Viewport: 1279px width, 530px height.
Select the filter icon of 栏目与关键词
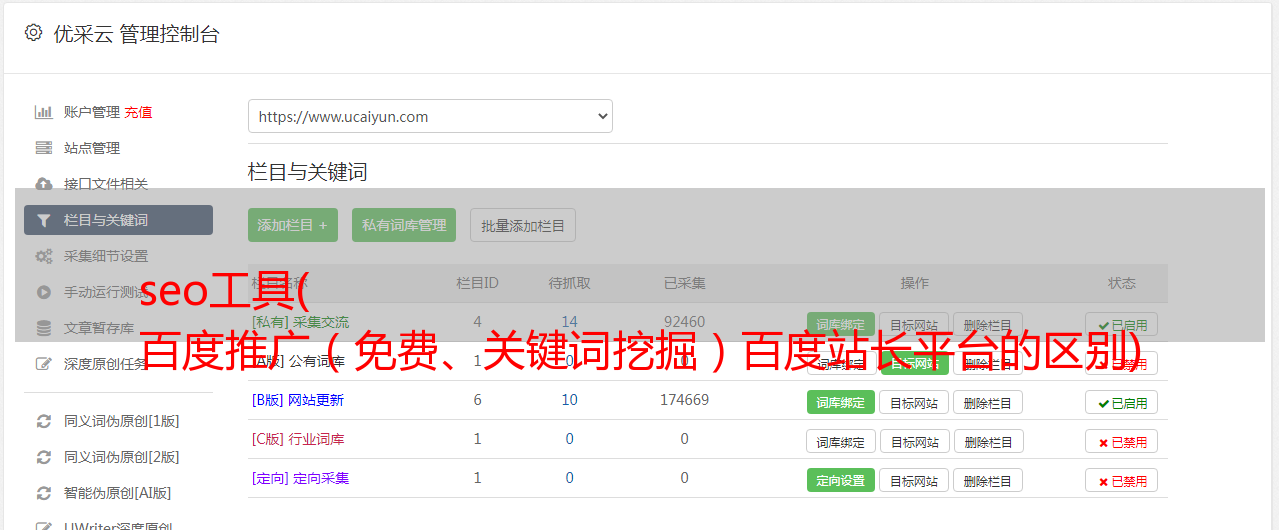point(44,220)
